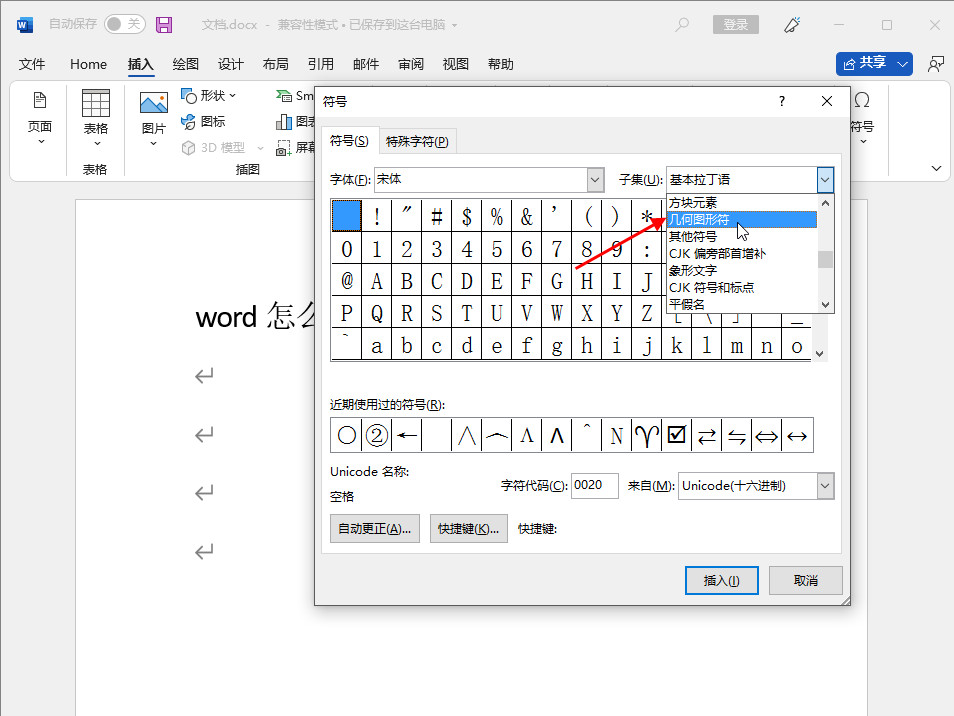
Task: Choose 方块元素 from the subset list
Action: click(742, 203)
